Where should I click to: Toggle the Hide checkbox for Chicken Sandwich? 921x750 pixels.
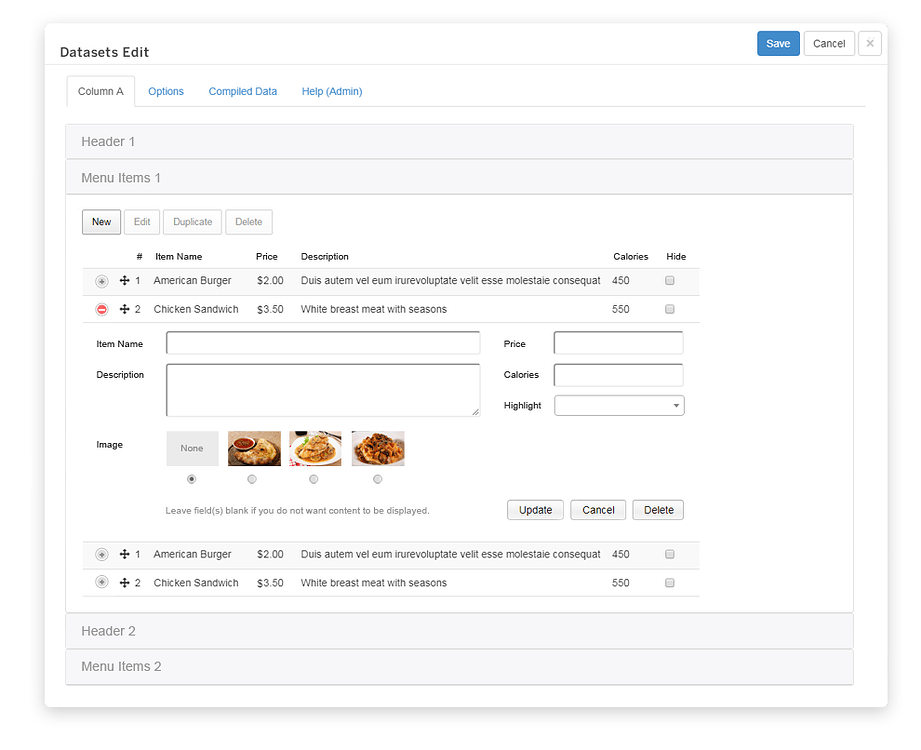pyautogui.click(x=669, y=309)
